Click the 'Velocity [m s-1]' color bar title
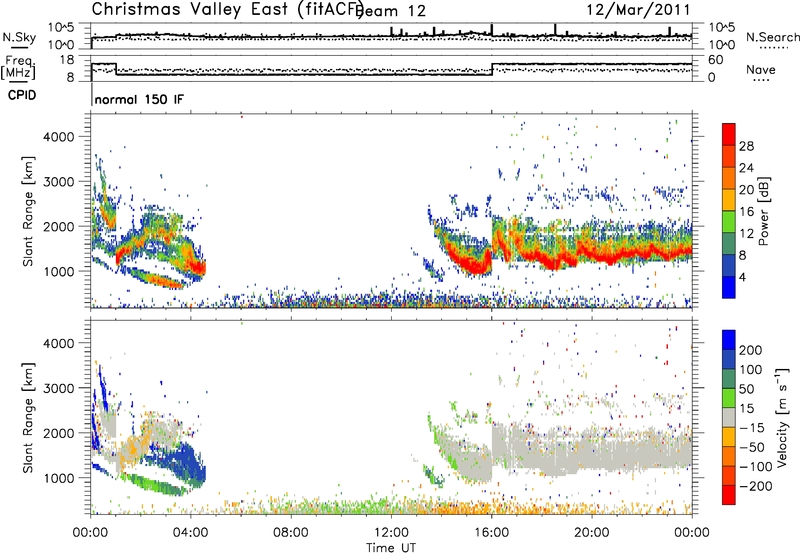 tap(782, 417)
